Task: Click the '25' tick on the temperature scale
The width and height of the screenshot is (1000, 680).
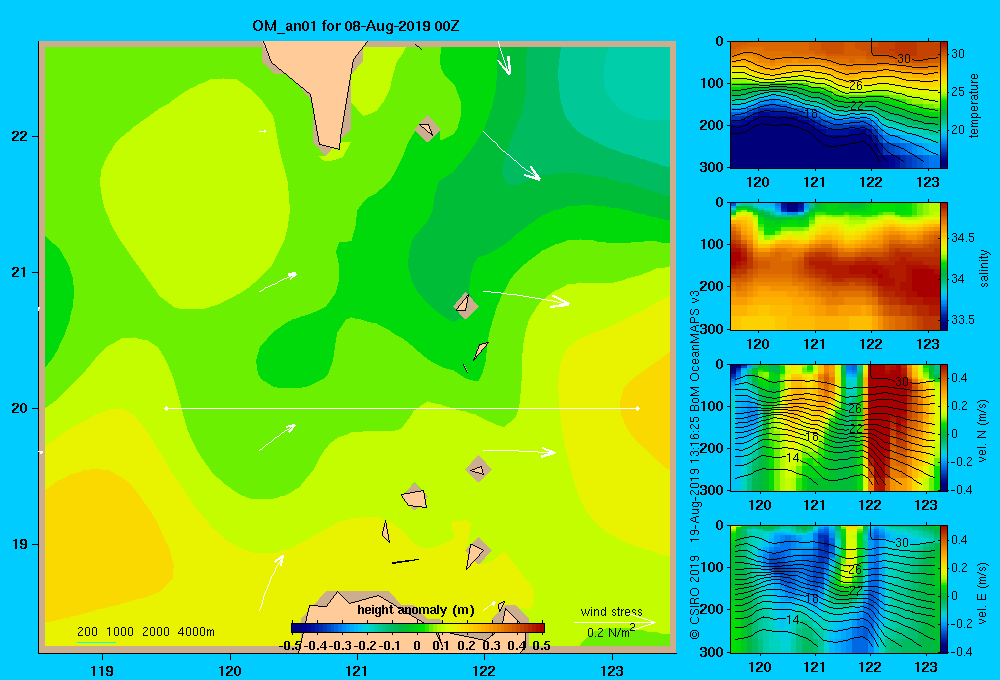Action: pyautogui.click(x=958, y=92)
